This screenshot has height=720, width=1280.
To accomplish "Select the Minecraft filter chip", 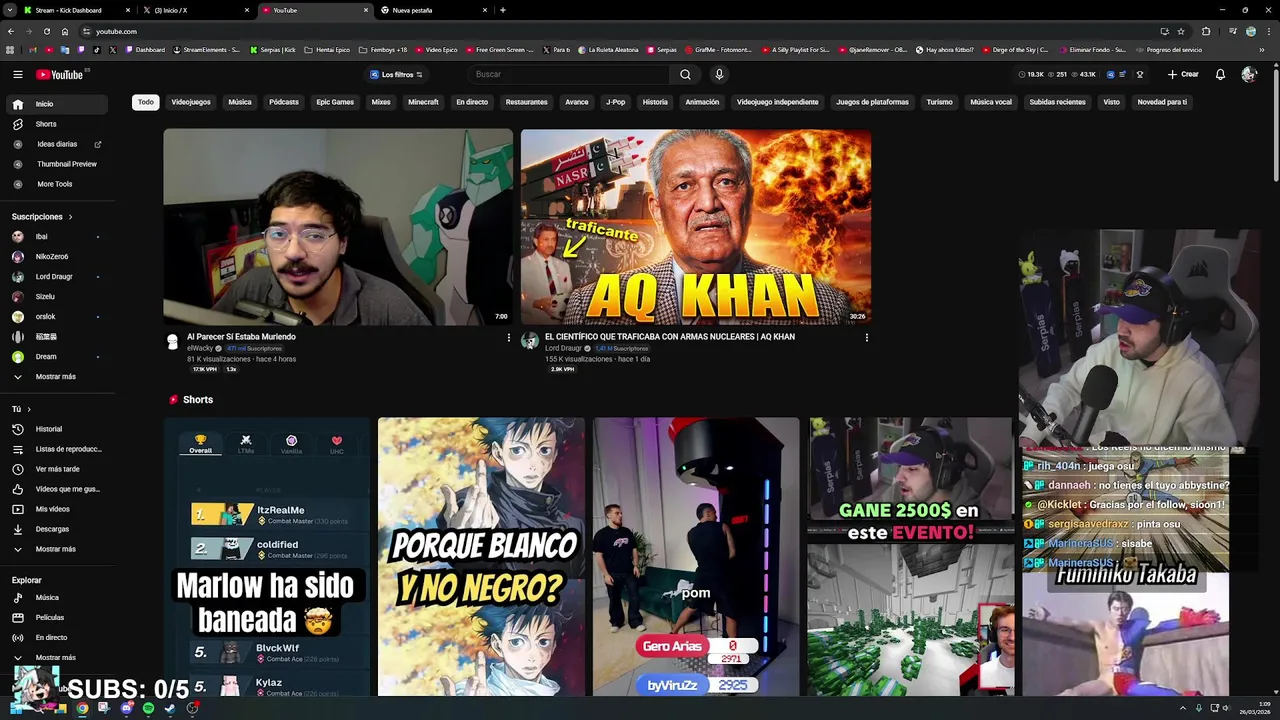I will 423,102.
